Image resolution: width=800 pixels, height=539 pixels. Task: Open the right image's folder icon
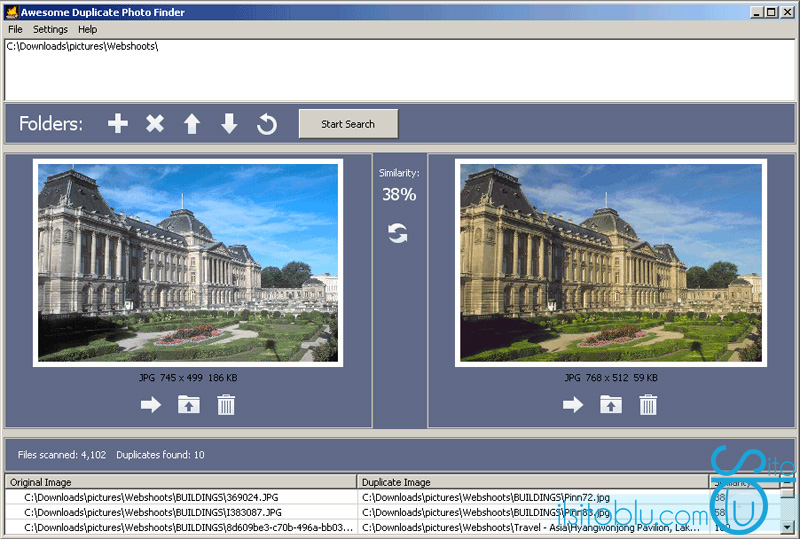click(611, 404)
